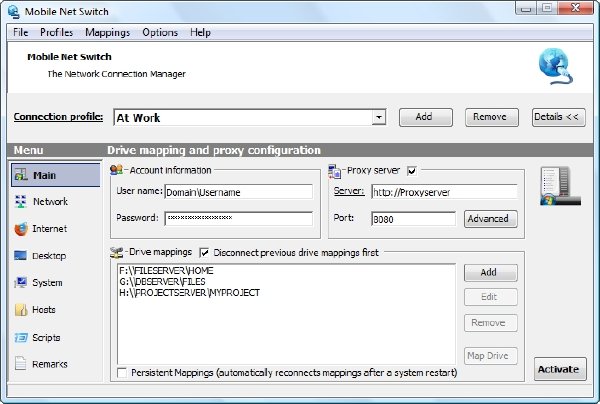Click the Proxy server icon
The width and height of the screenshot is (600, 404).
(x=334, y=171)
